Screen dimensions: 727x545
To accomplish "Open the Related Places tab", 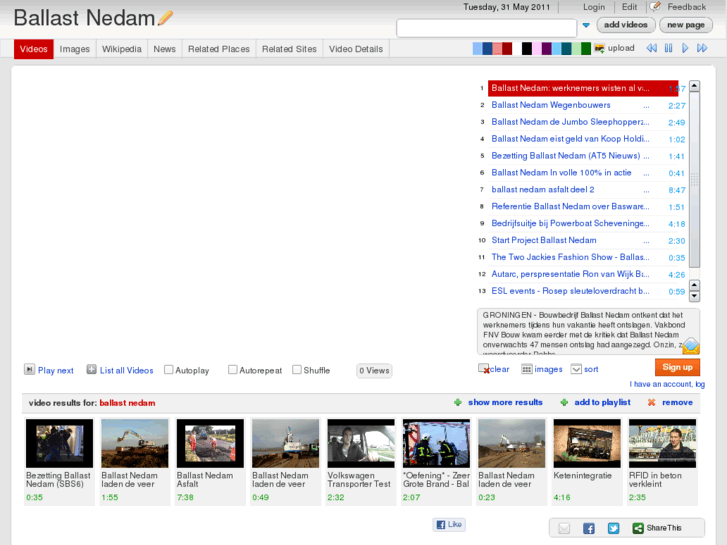I will pos(219,49).
